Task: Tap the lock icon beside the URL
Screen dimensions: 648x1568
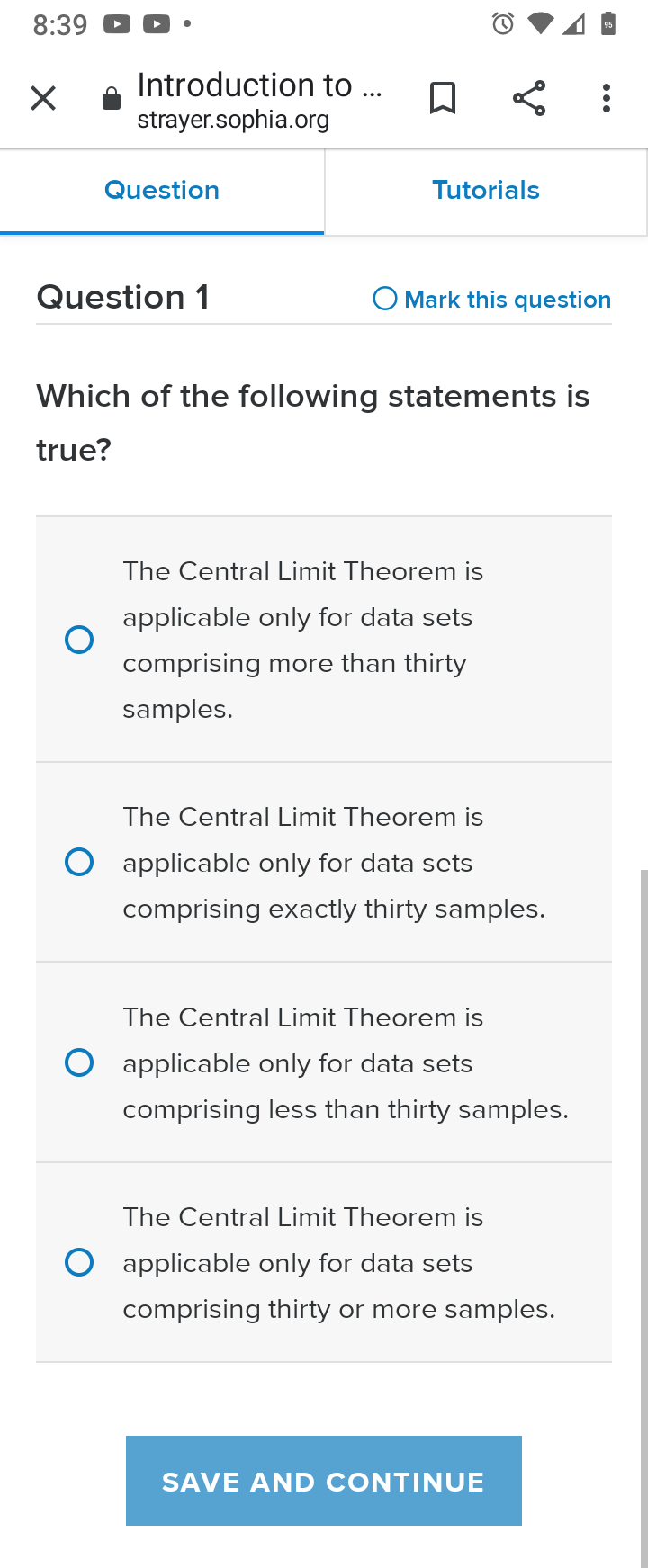Action: pos(112,99)
